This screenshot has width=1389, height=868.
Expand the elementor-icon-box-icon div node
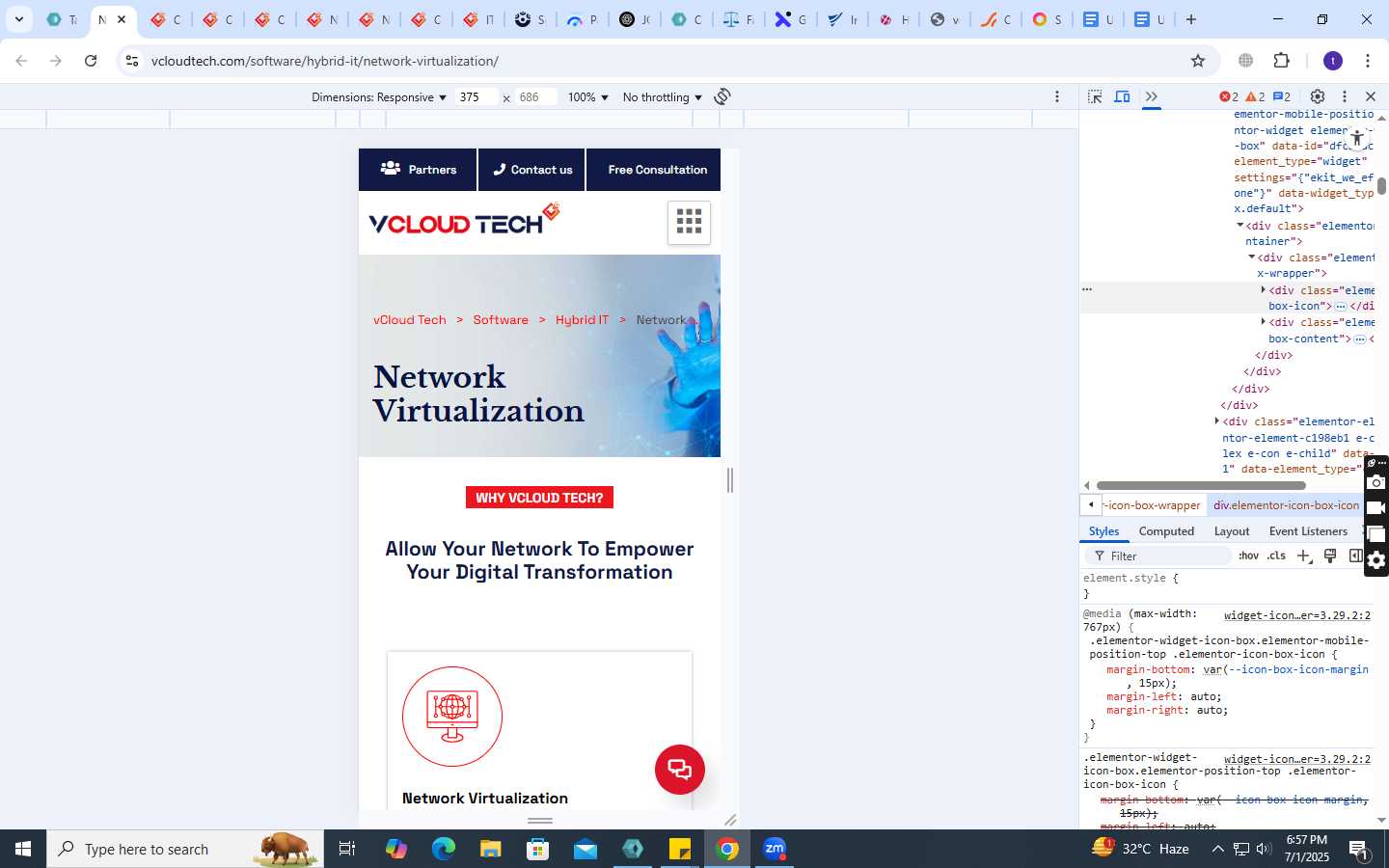(1263, 290)
